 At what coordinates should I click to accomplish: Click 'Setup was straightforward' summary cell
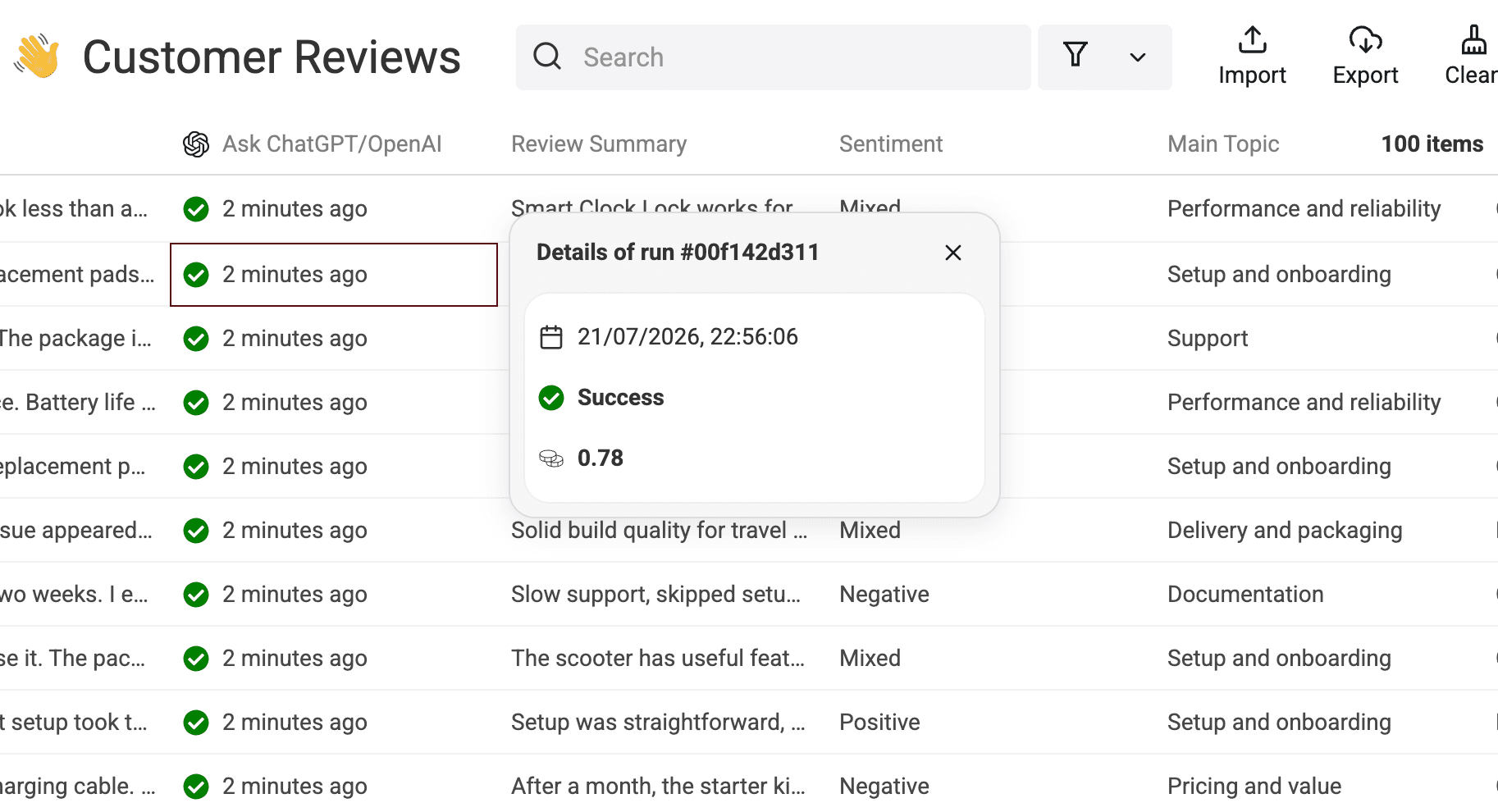pyautogui.click(x=658, y=723)
